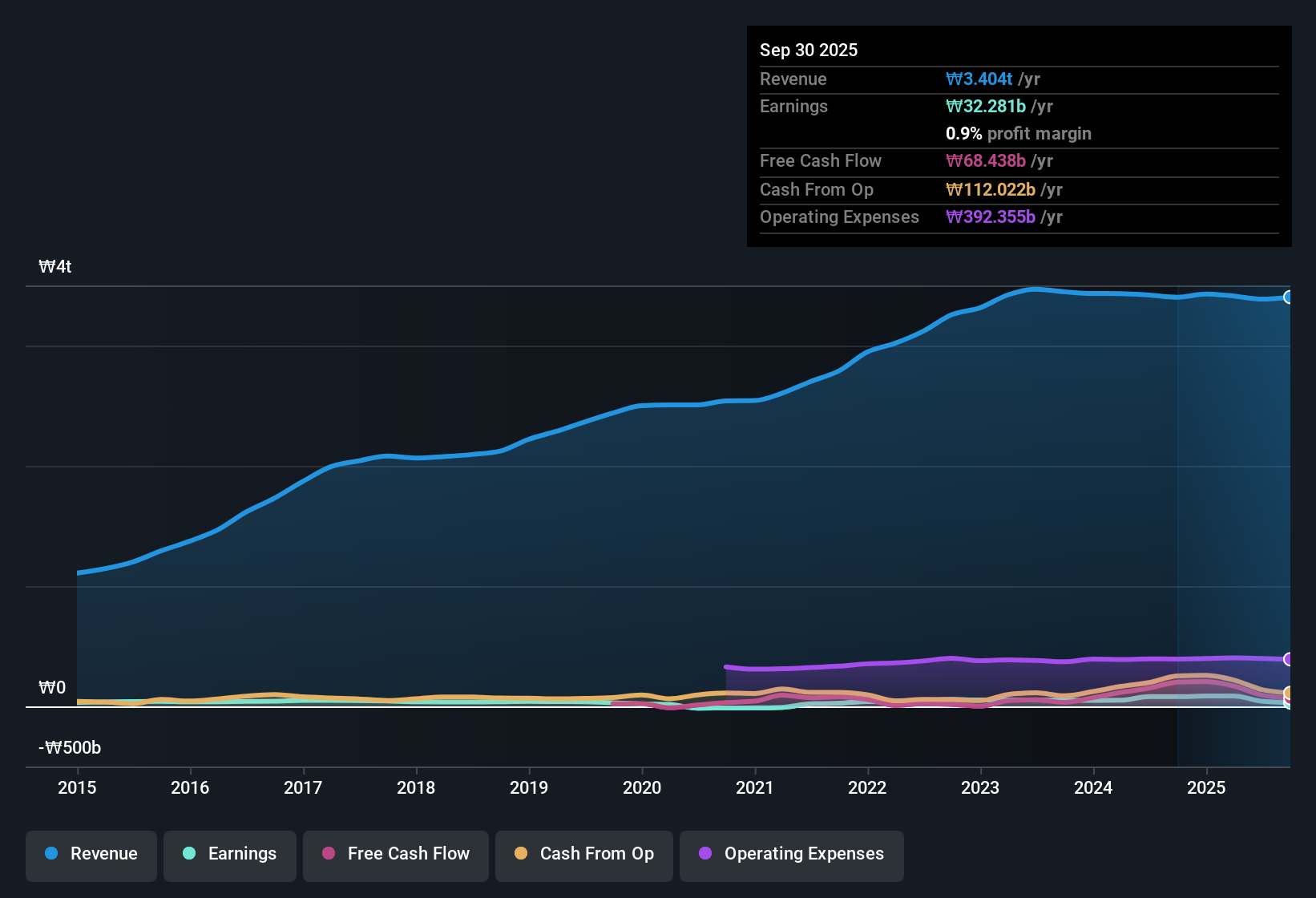Select the Revenue row in the tooltip panel
Image resolution: width=1316 pixels, height=898 pixels.
[x=1019, y=79]
